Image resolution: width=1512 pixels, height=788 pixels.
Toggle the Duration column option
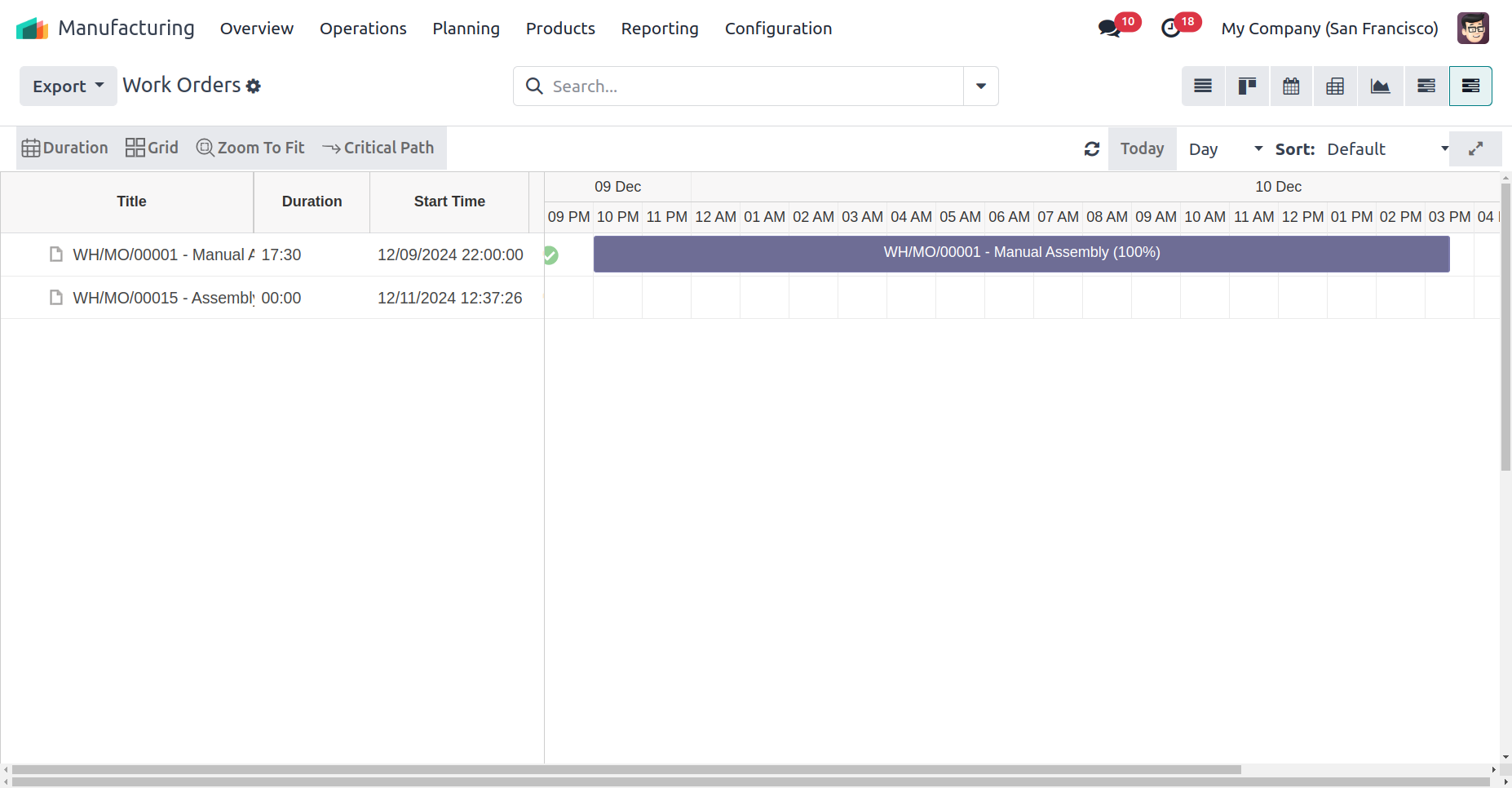65,148
